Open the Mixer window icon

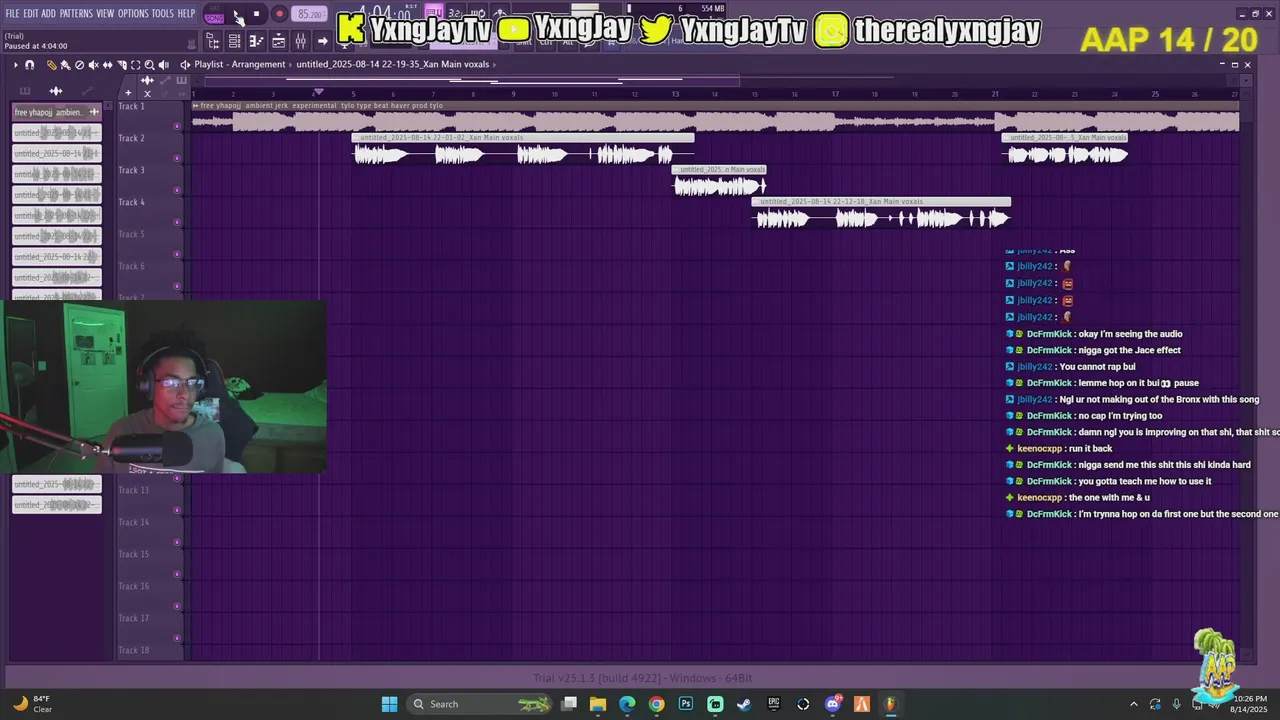coord(300,41)
